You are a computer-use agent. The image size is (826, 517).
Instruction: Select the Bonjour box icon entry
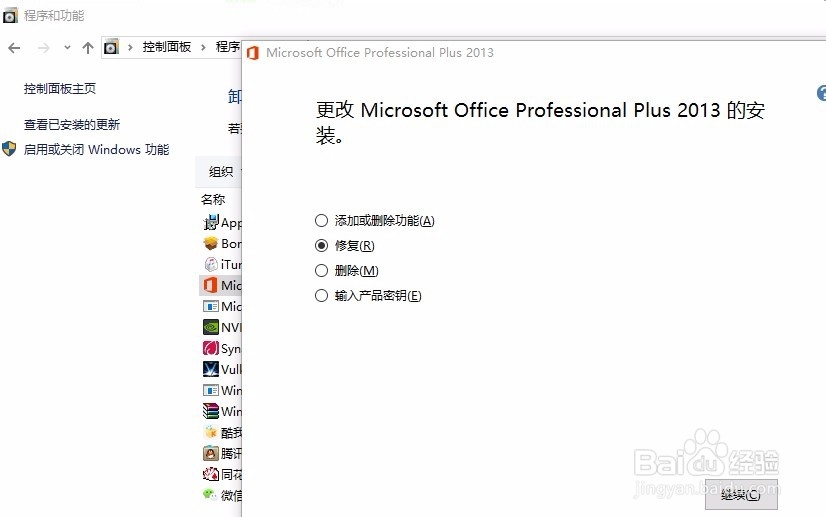click(x=211, y=243)
